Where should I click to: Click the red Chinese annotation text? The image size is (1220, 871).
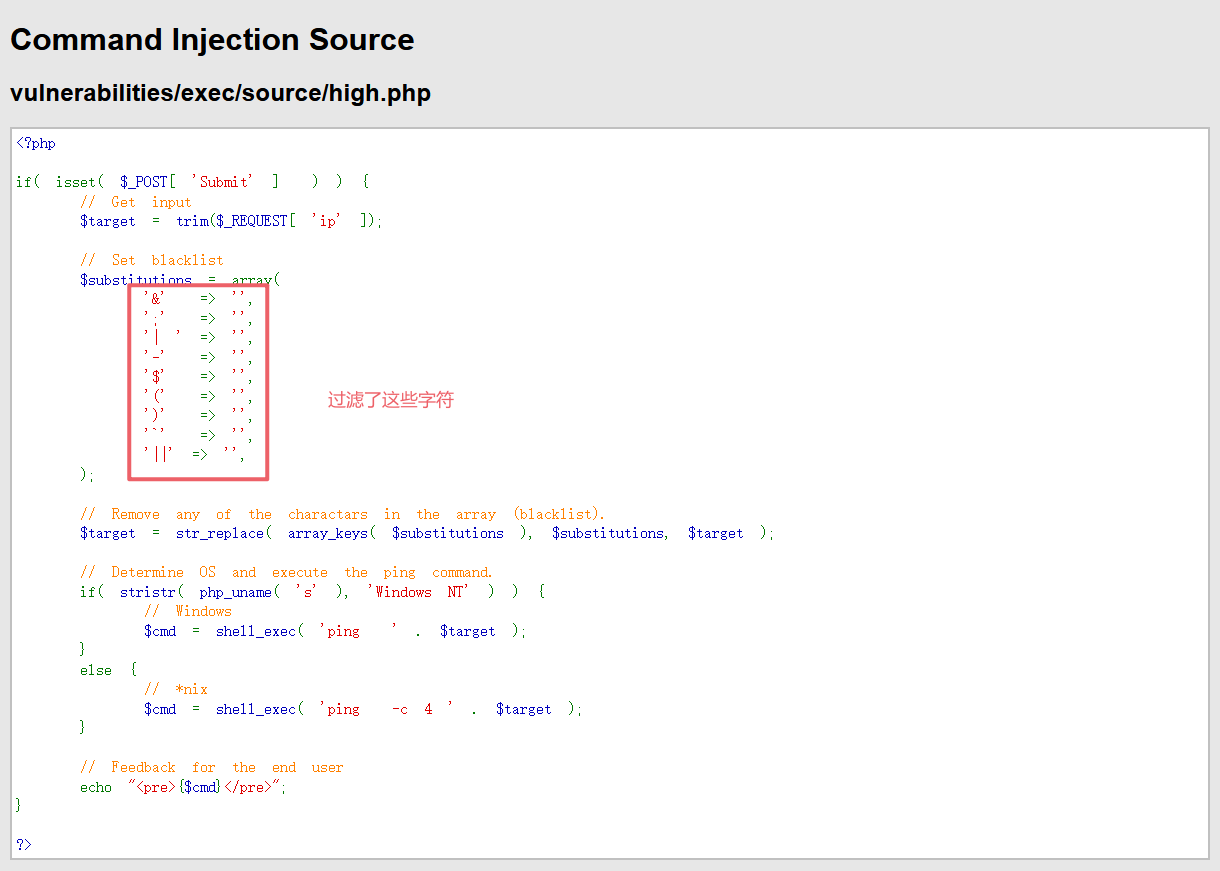(391, 400)
